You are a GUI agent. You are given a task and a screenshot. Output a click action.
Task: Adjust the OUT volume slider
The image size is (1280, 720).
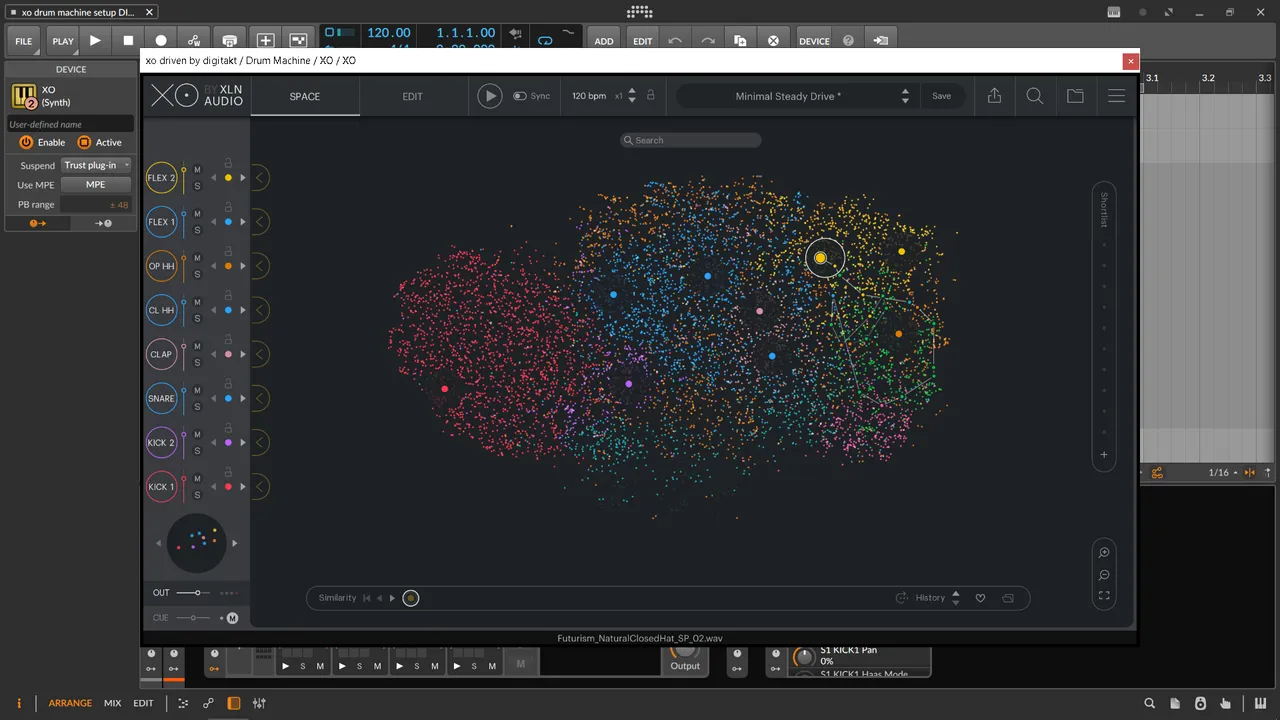point(194,593)
